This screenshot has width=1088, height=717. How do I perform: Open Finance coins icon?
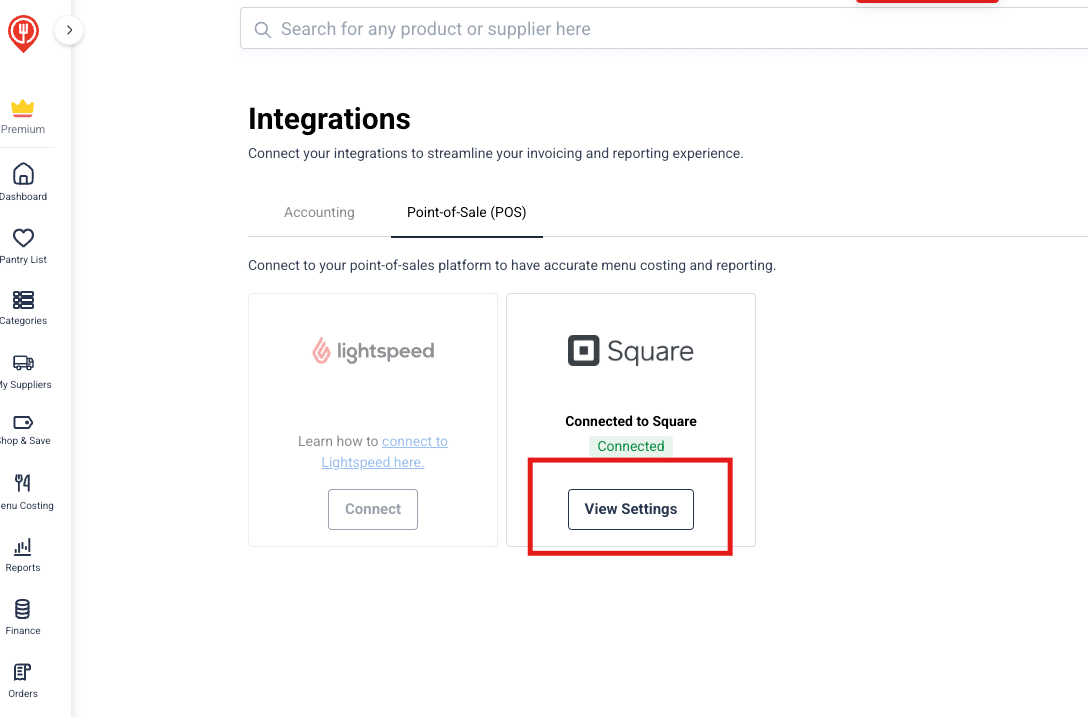coord(23,609)
